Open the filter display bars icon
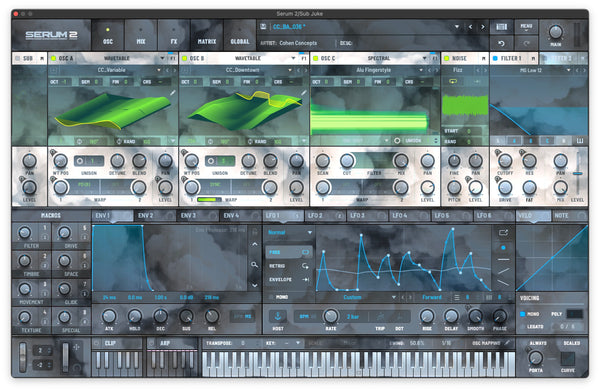 580,141
